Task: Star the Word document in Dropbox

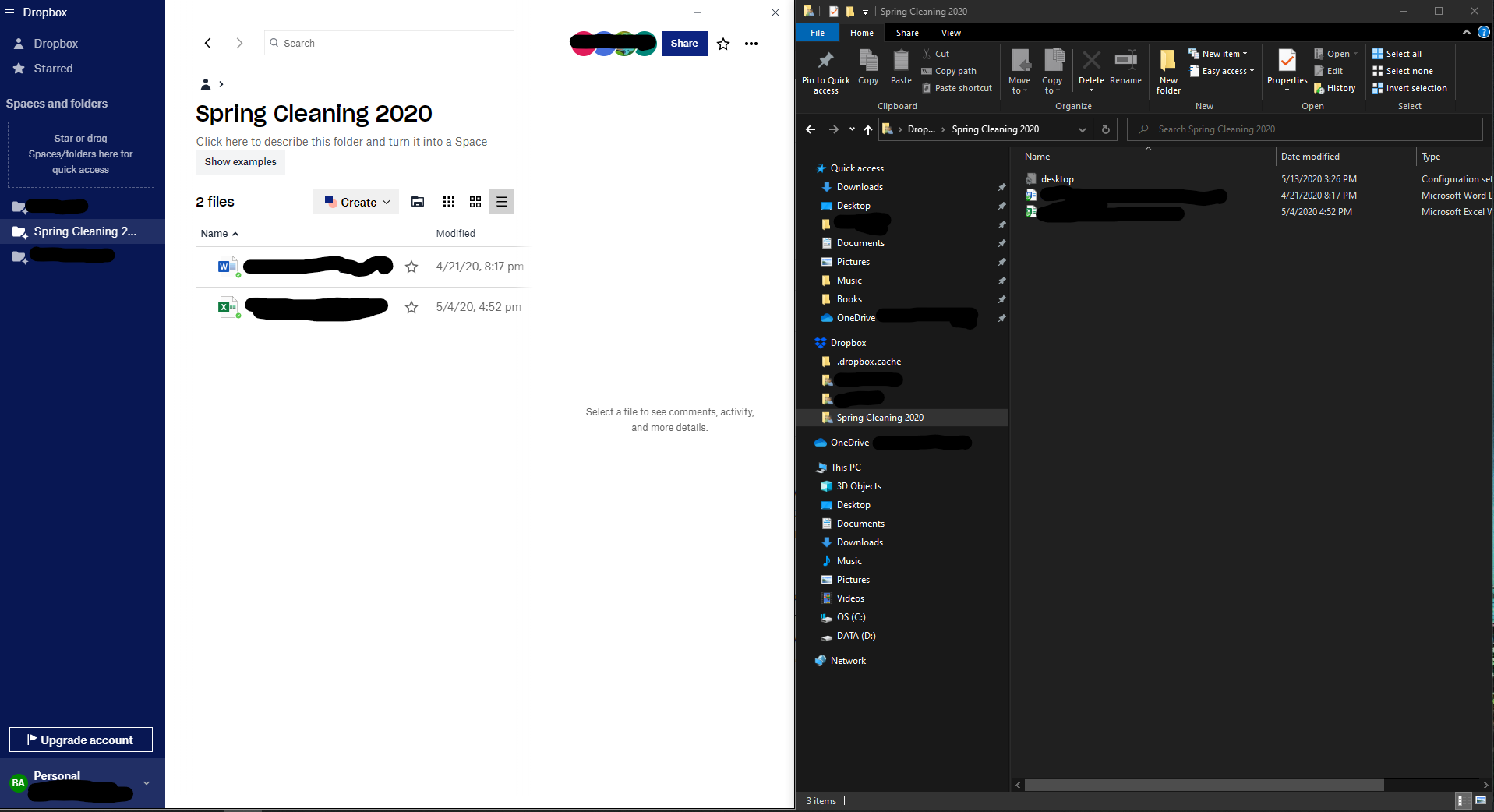Action: click(x=411, y=267)
